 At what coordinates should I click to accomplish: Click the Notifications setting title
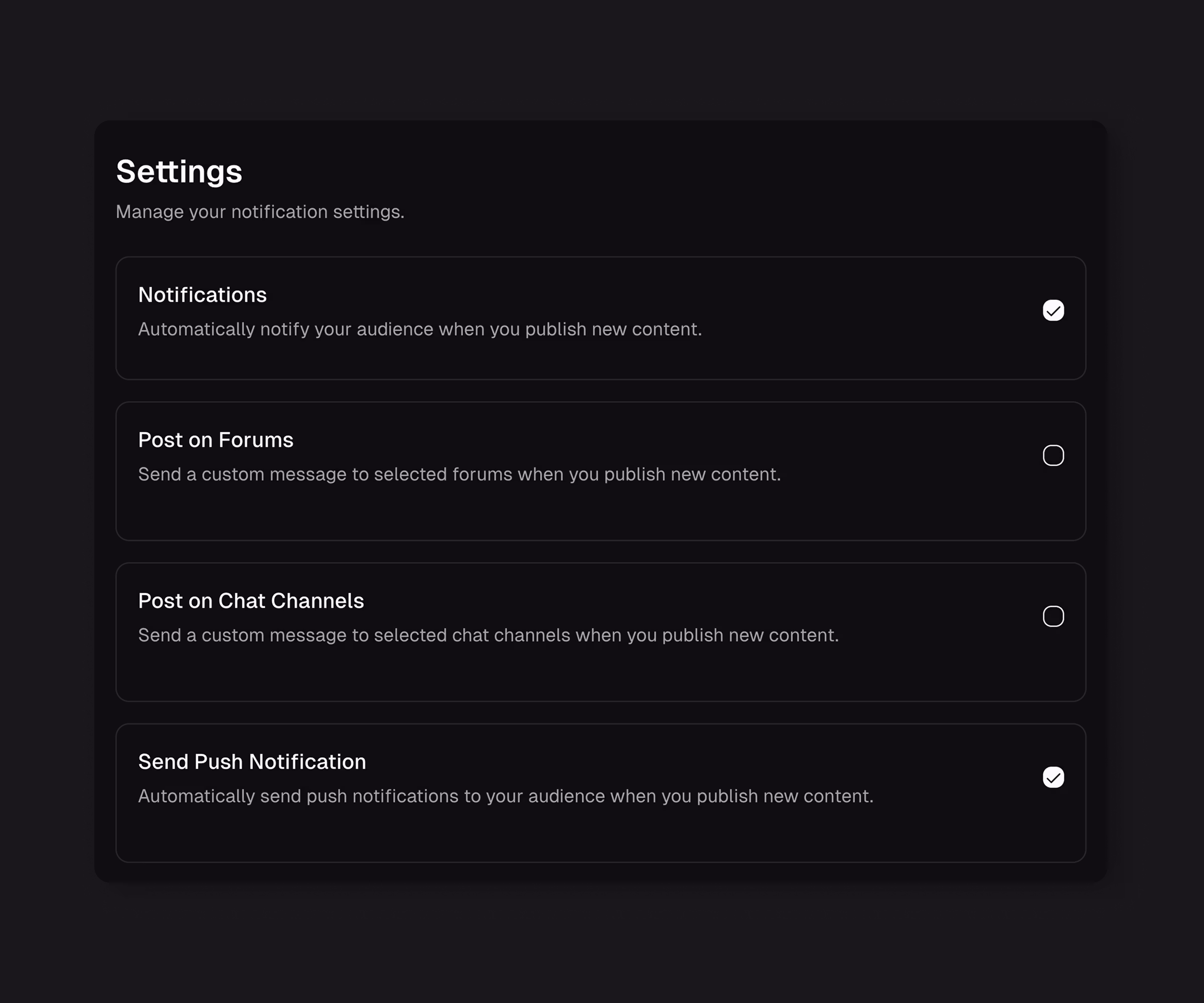coord(202,294)
